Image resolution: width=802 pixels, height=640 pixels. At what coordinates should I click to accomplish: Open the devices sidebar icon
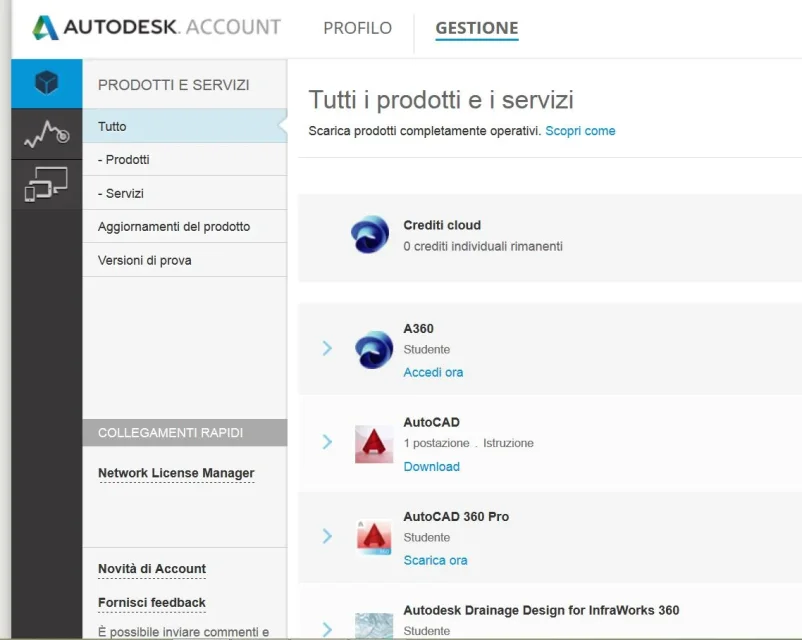tap(46, 184)
